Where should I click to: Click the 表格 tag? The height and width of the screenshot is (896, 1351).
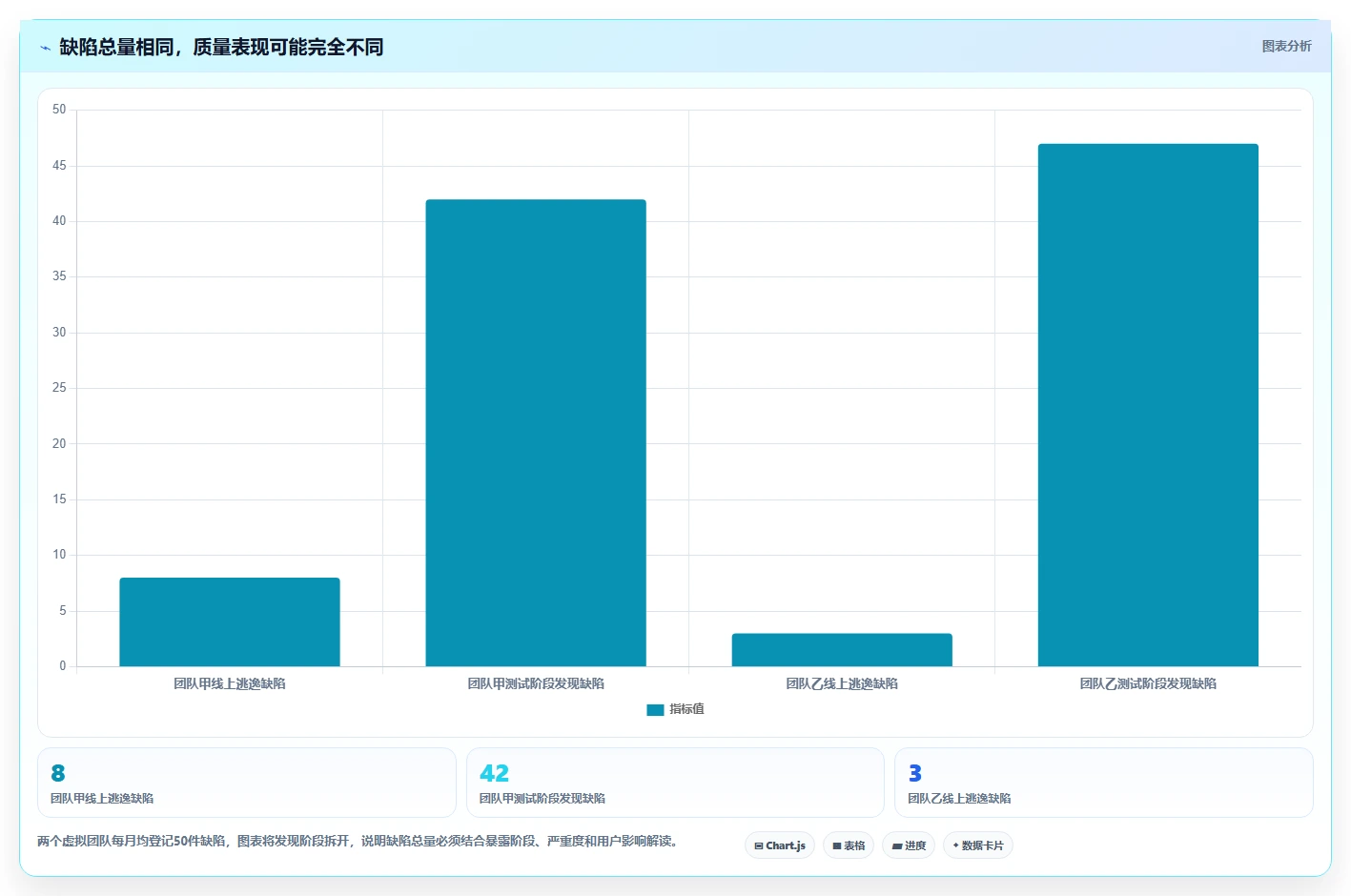[x=849, y=845]
